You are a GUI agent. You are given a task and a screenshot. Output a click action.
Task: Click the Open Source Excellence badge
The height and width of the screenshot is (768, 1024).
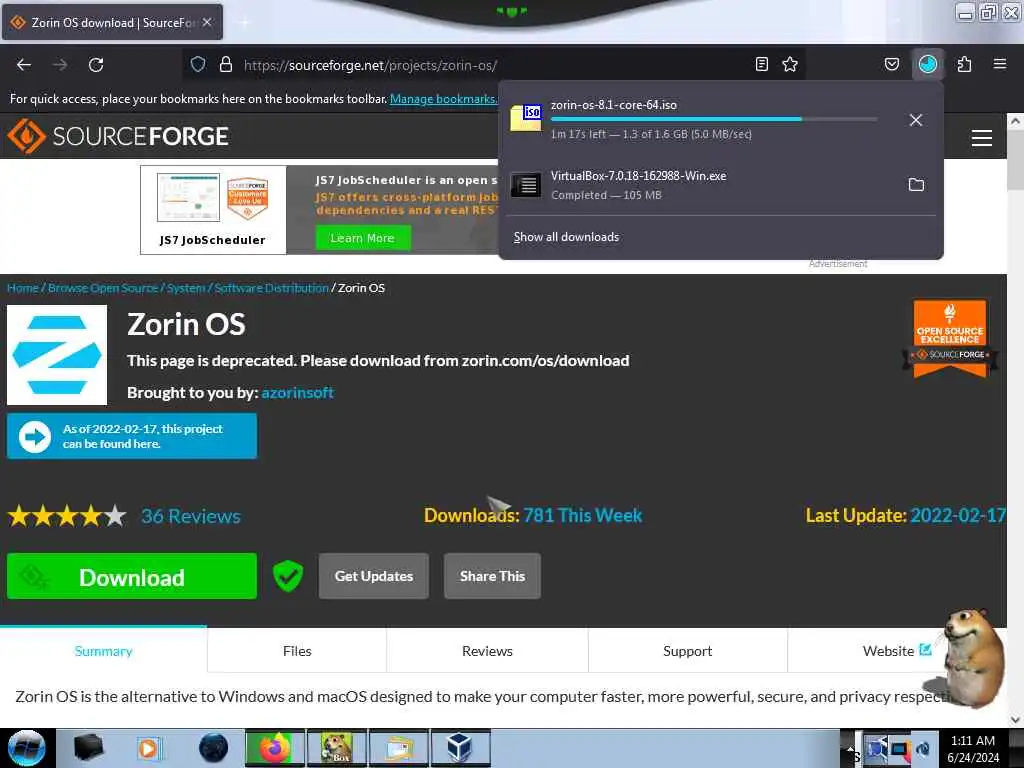[950, 338]
